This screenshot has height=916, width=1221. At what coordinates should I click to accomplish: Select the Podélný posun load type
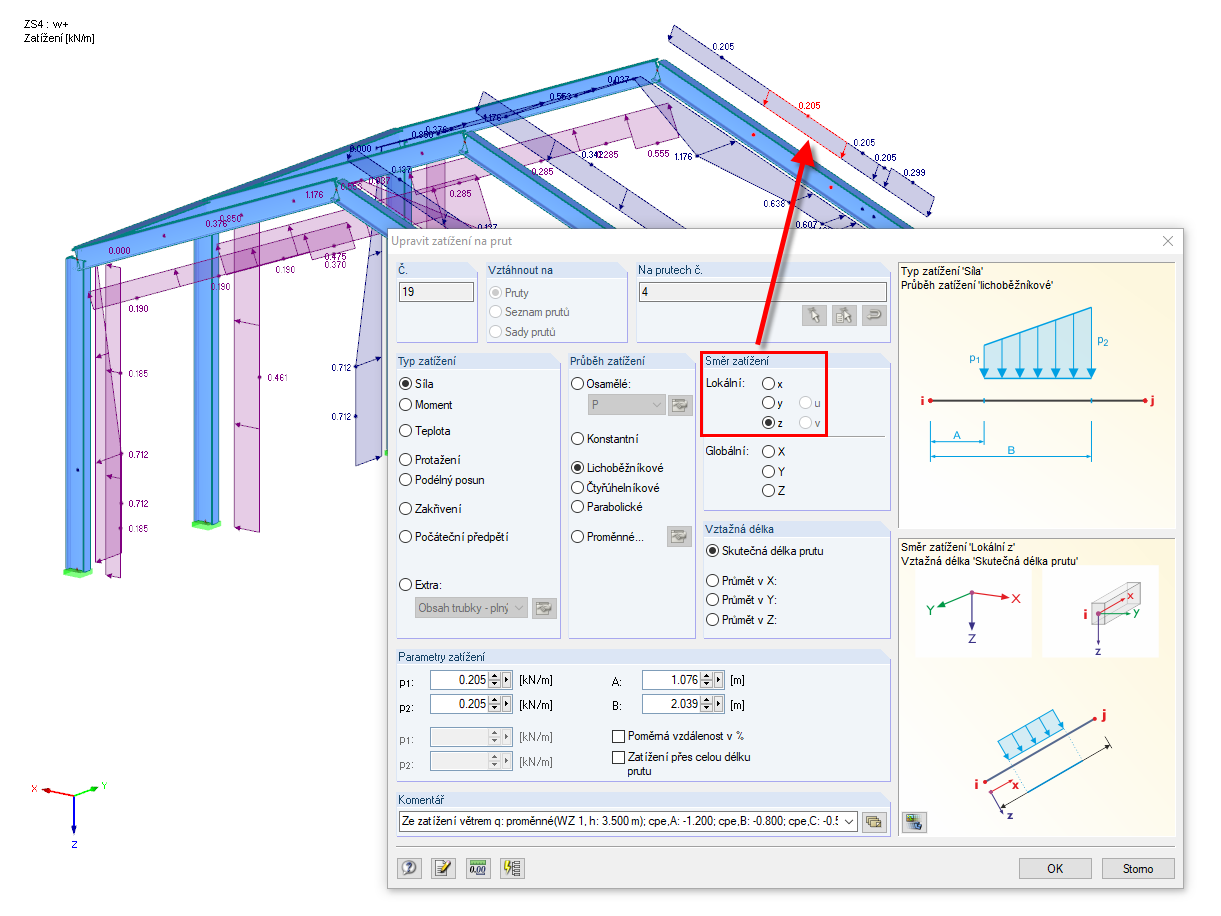(405, 480)
